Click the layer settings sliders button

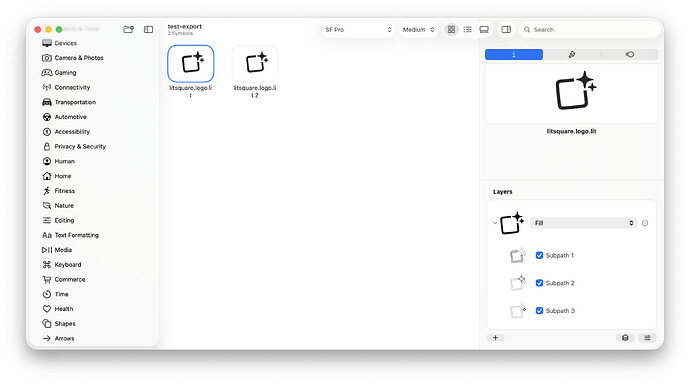(x=647, y=338)
